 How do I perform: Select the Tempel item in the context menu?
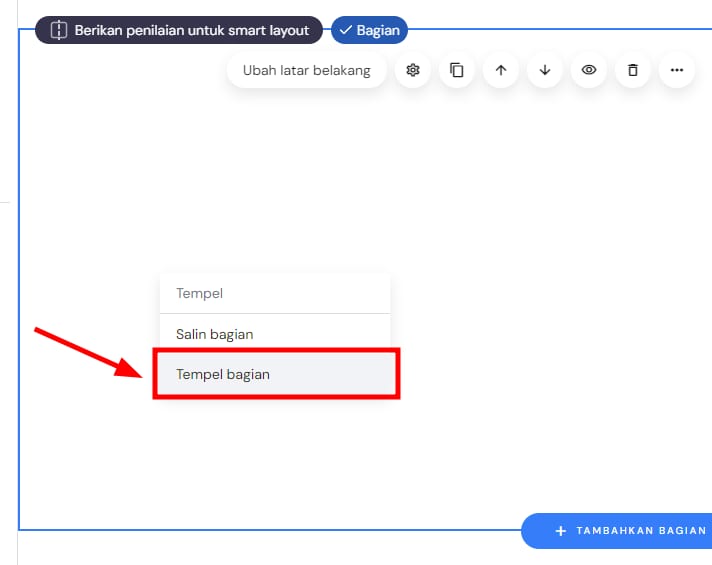click(199, 294)
